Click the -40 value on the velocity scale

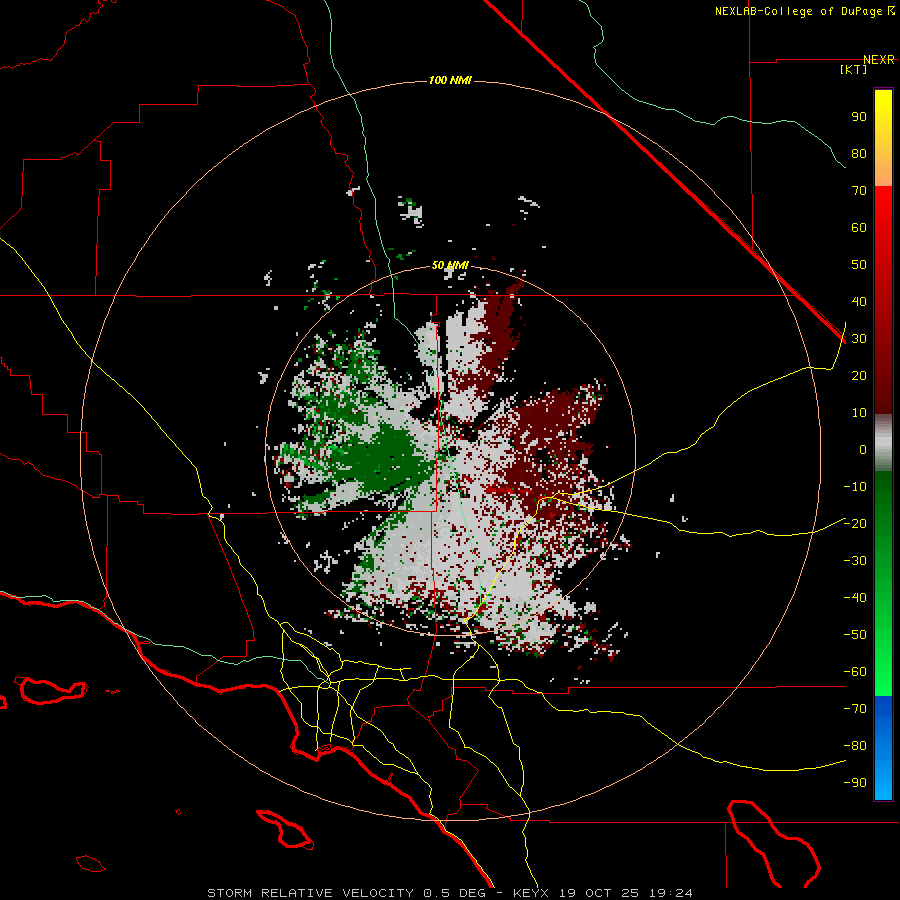(855, 598)
